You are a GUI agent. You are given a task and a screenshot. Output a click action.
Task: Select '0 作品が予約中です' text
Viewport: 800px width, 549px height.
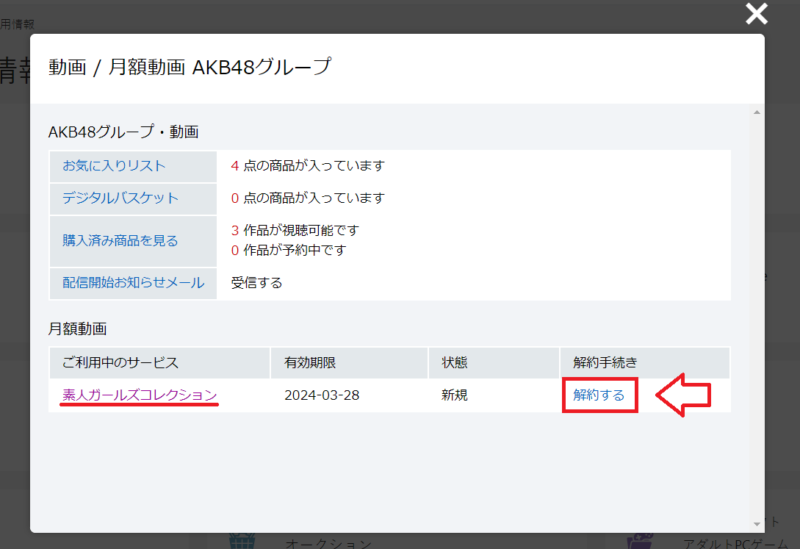tap(288, 250)
